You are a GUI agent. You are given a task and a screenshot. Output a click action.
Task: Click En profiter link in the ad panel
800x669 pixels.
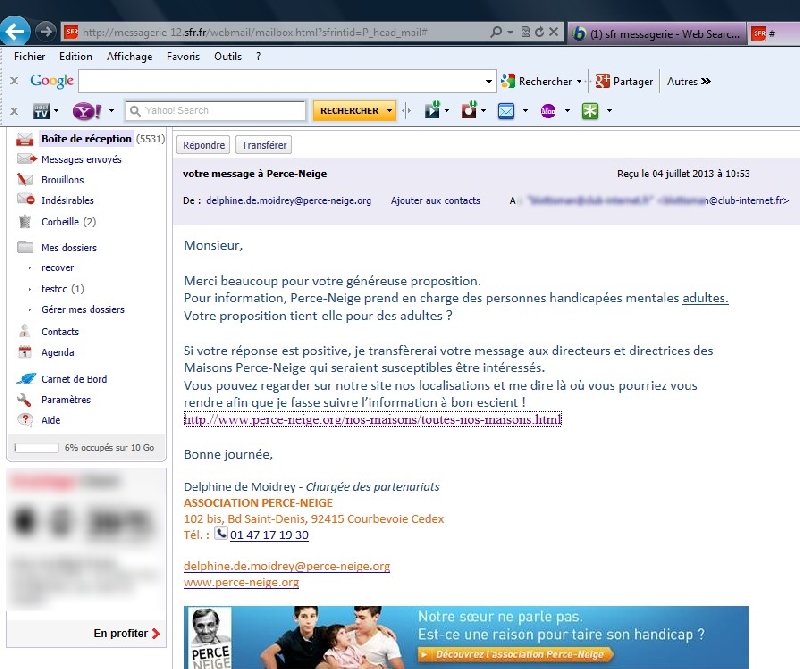point(127,633)
